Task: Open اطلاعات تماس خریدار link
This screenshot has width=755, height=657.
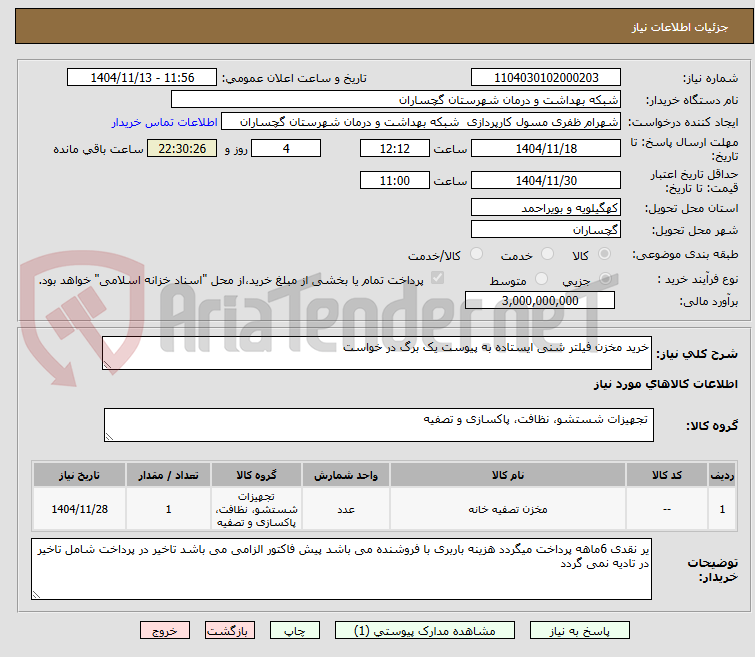Action: tap(165, 122)
